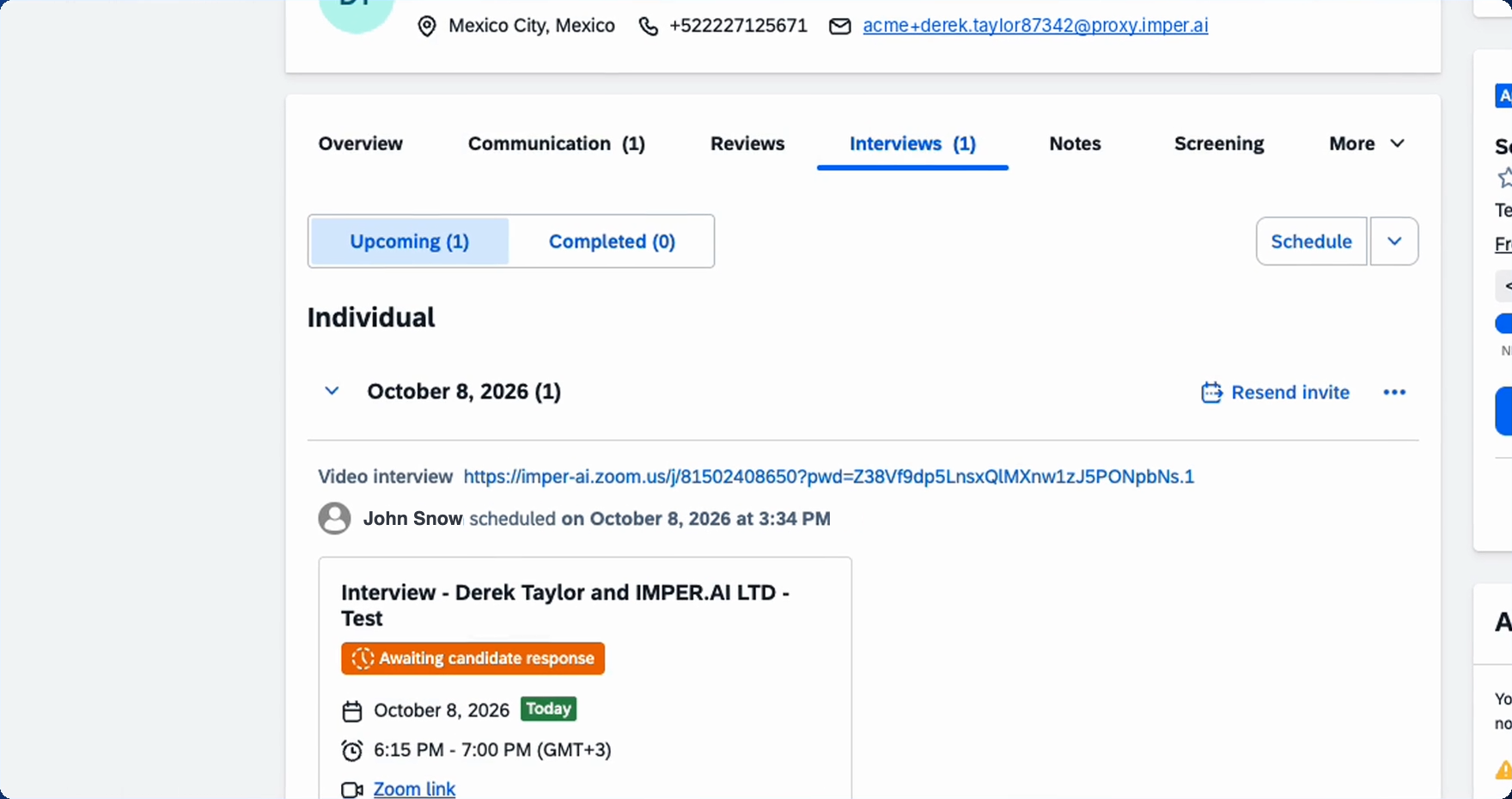
Task: Click the Schedule button
Action: click(1311, 241)
